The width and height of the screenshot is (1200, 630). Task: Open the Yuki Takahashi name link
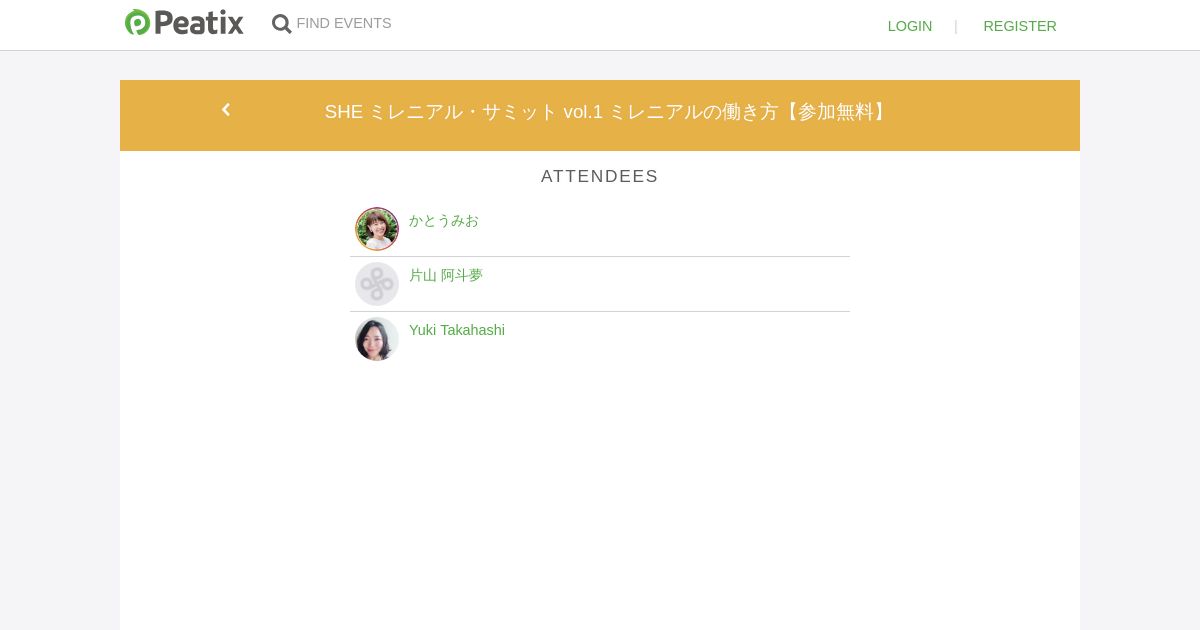456,330
